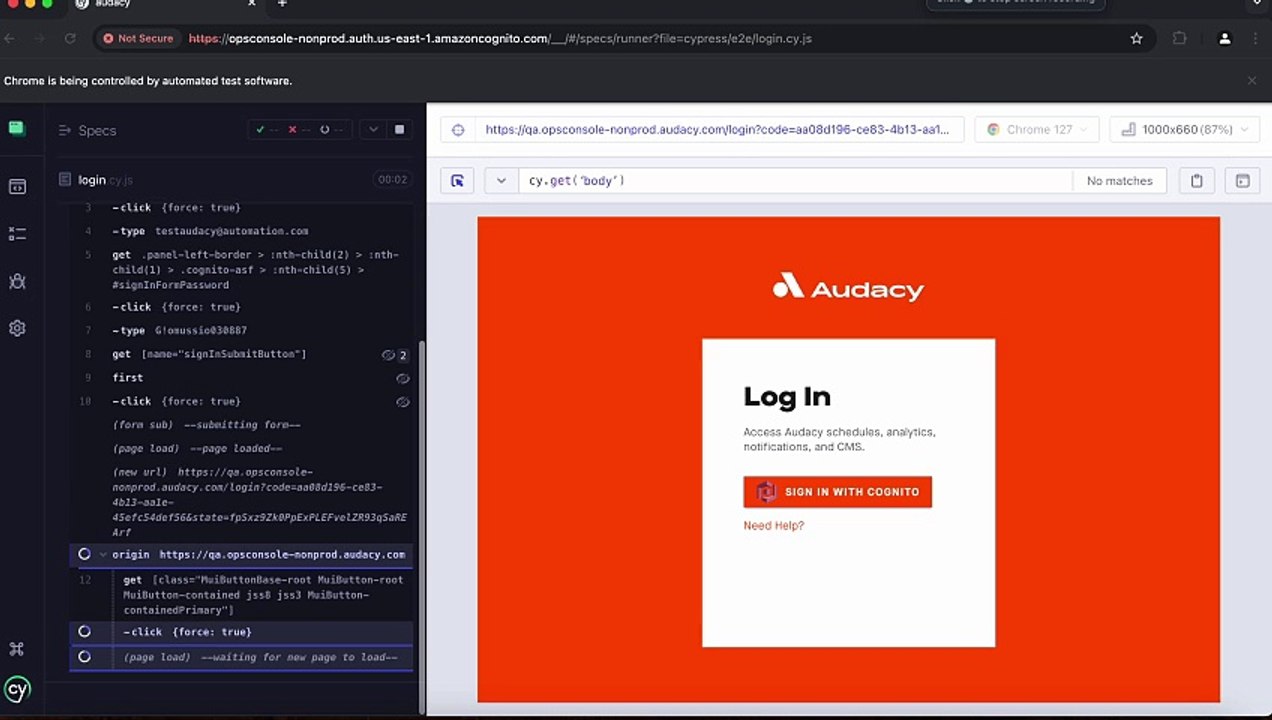Click the 'Log In' heading

coord(787,397)
